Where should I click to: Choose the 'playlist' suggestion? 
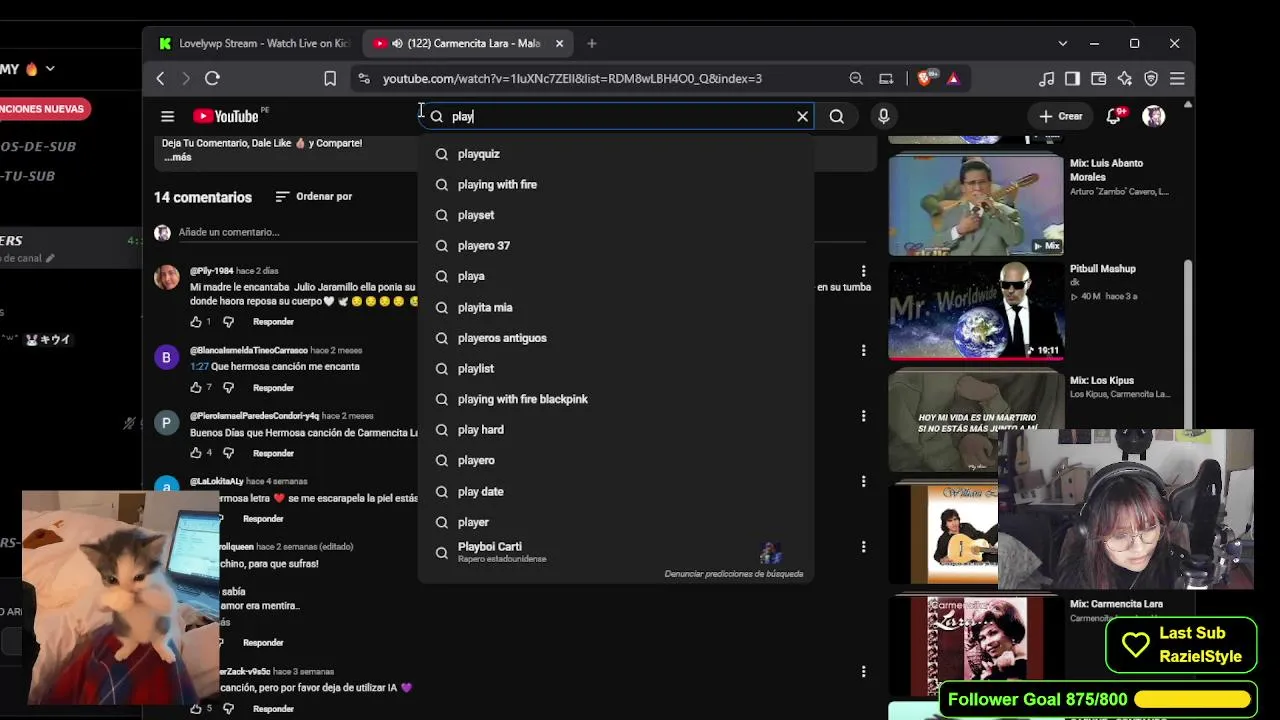(616, 368)
